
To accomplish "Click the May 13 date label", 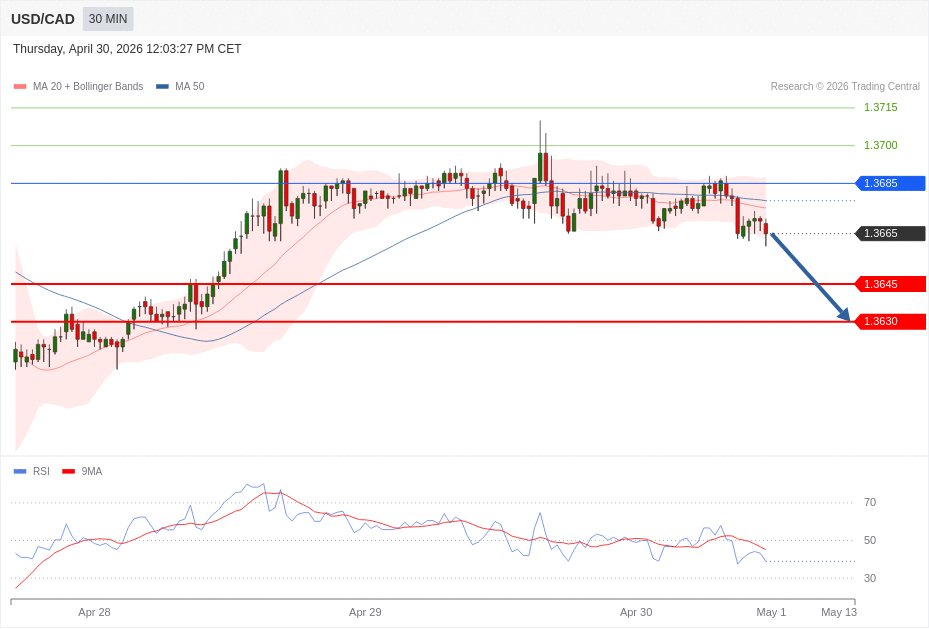I will point(838,612).
